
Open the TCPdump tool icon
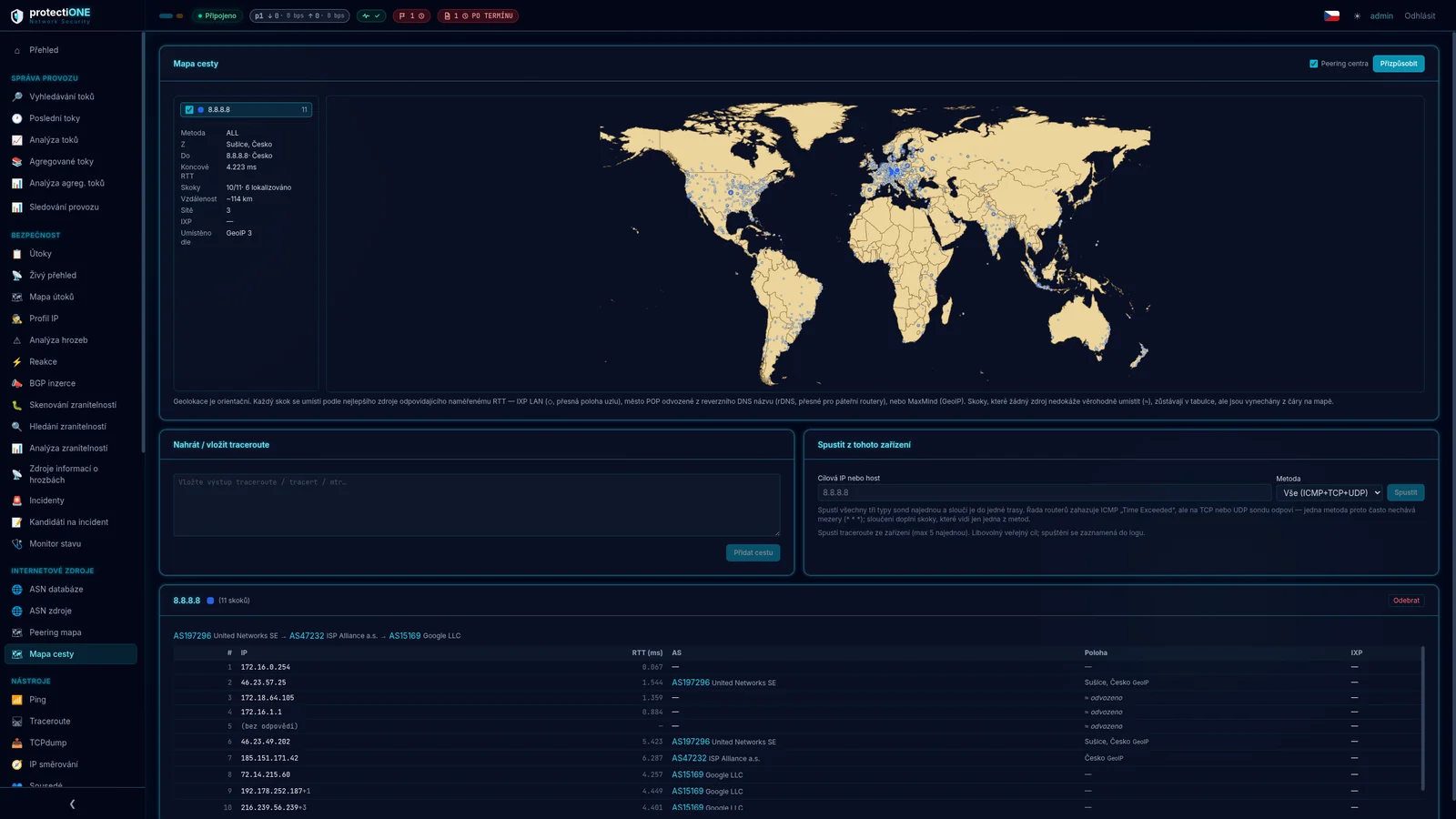click(x=16, y=743)
